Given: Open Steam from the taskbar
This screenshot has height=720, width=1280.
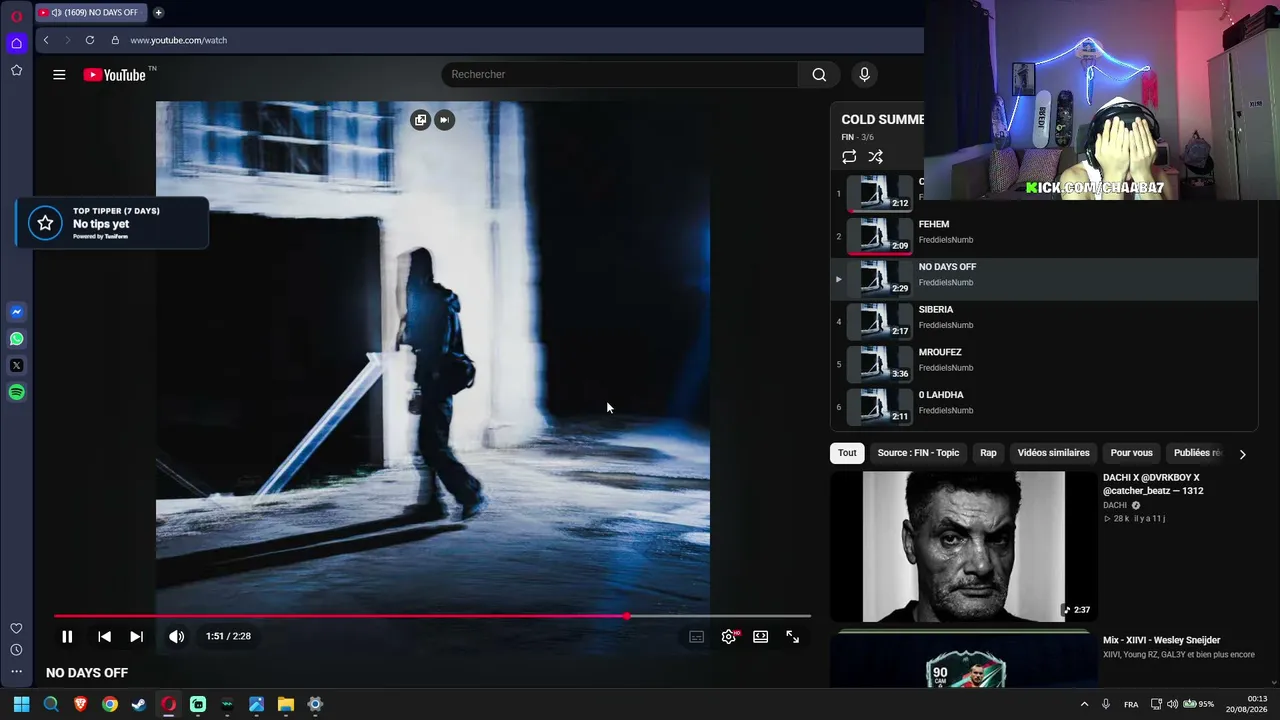Looking at the screenshot, I should 139,704.
